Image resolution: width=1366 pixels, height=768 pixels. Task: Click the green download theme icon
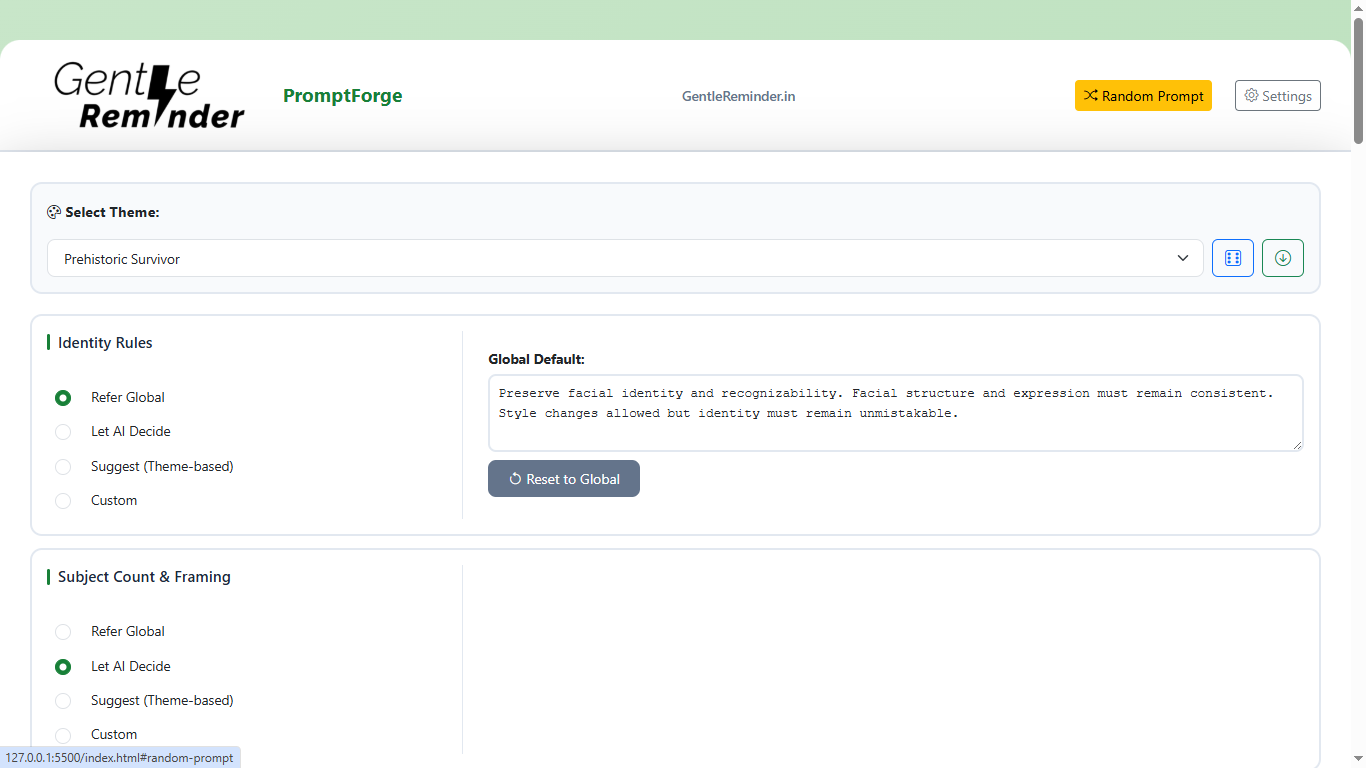(1283, 258)
